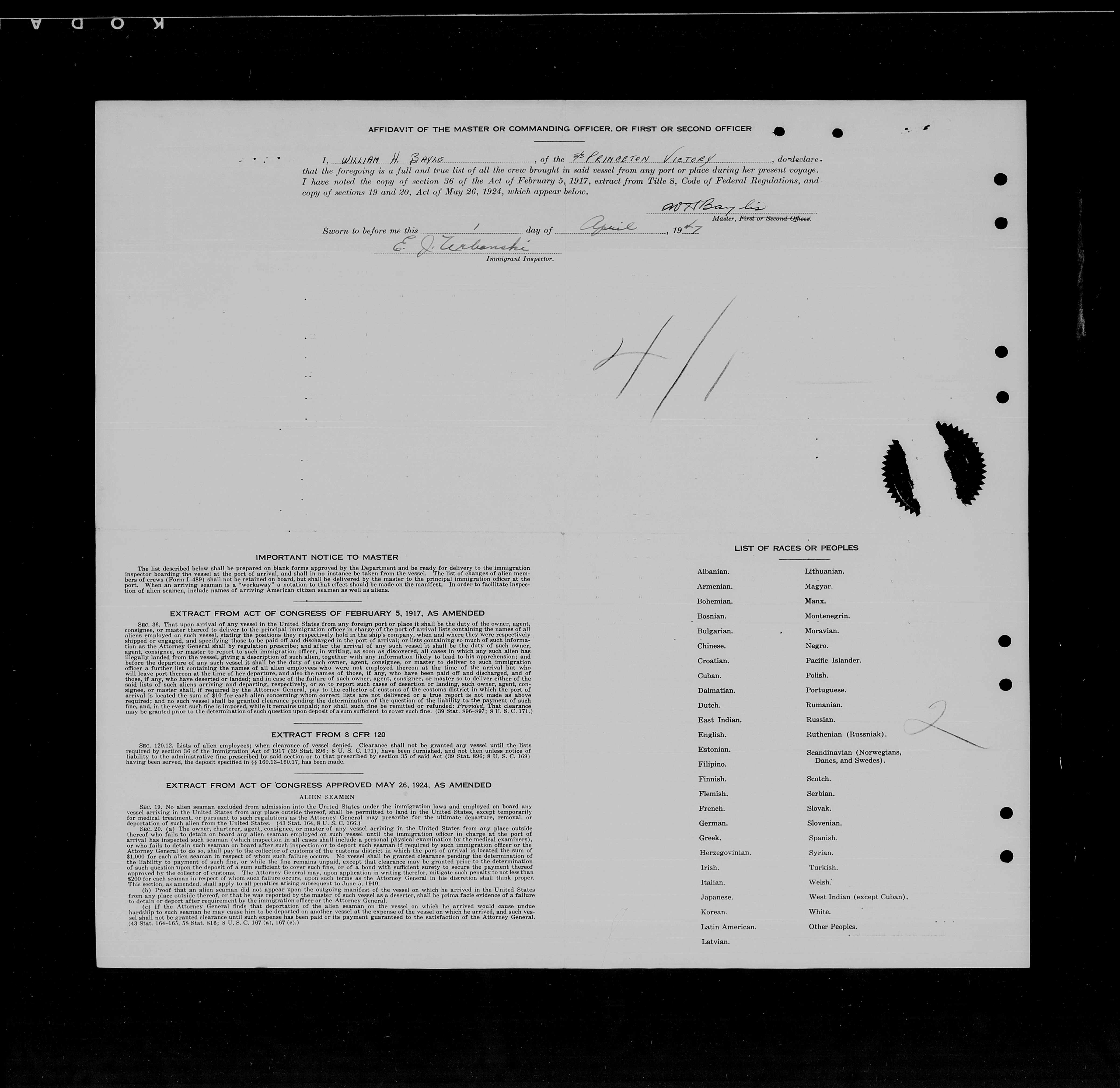Viewport: 1120px width, 1088px height.
Task: Click 'Moravian.' entry
Action: 822,631
